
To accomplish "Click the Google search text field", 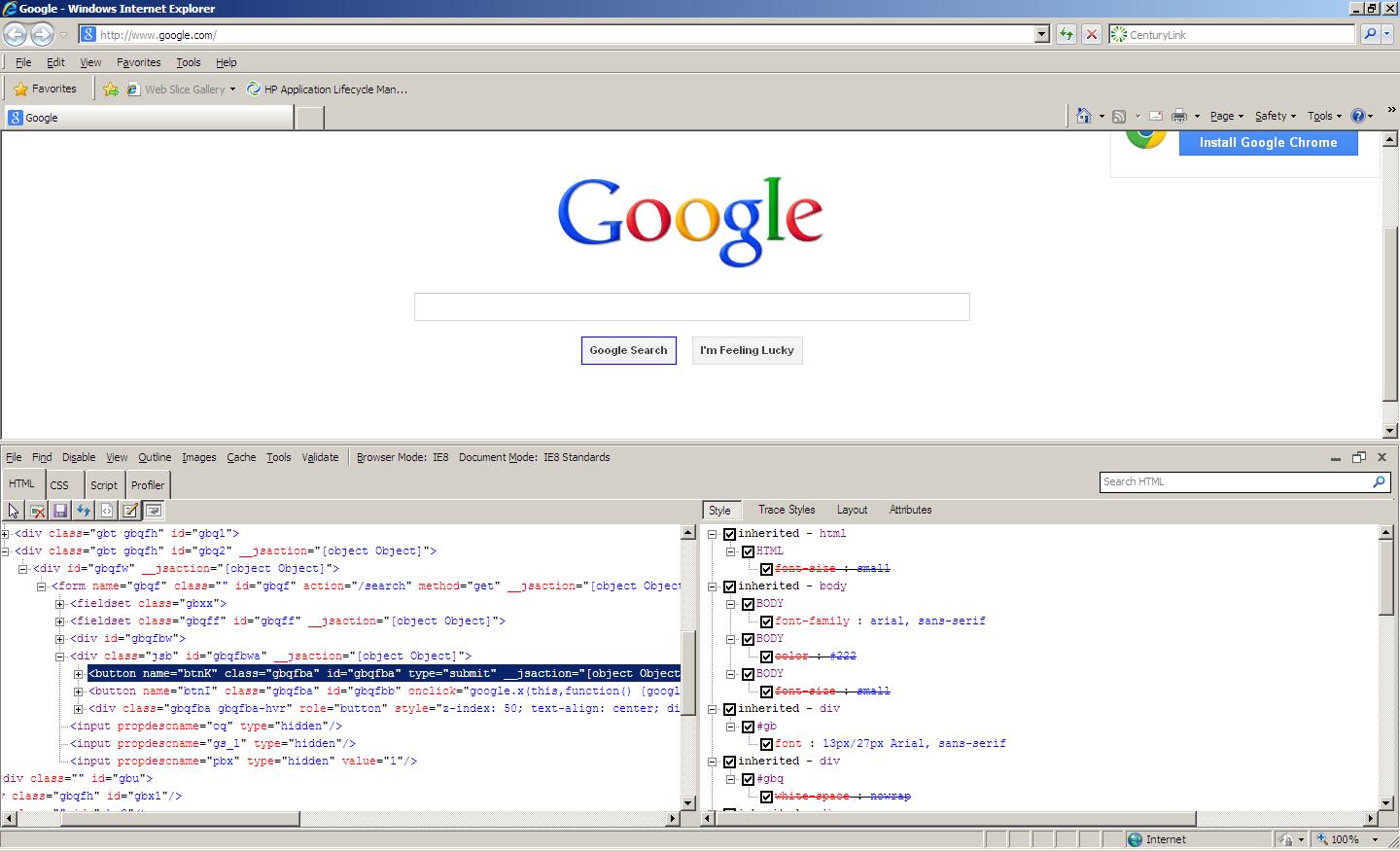I will point(691,306).
